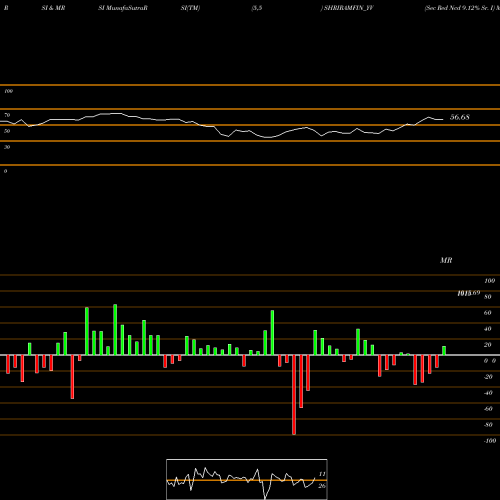Viewport: 500px width, 500px height.
Task: Click the RSI 100 level label
Action: click(x=8, y=91)
